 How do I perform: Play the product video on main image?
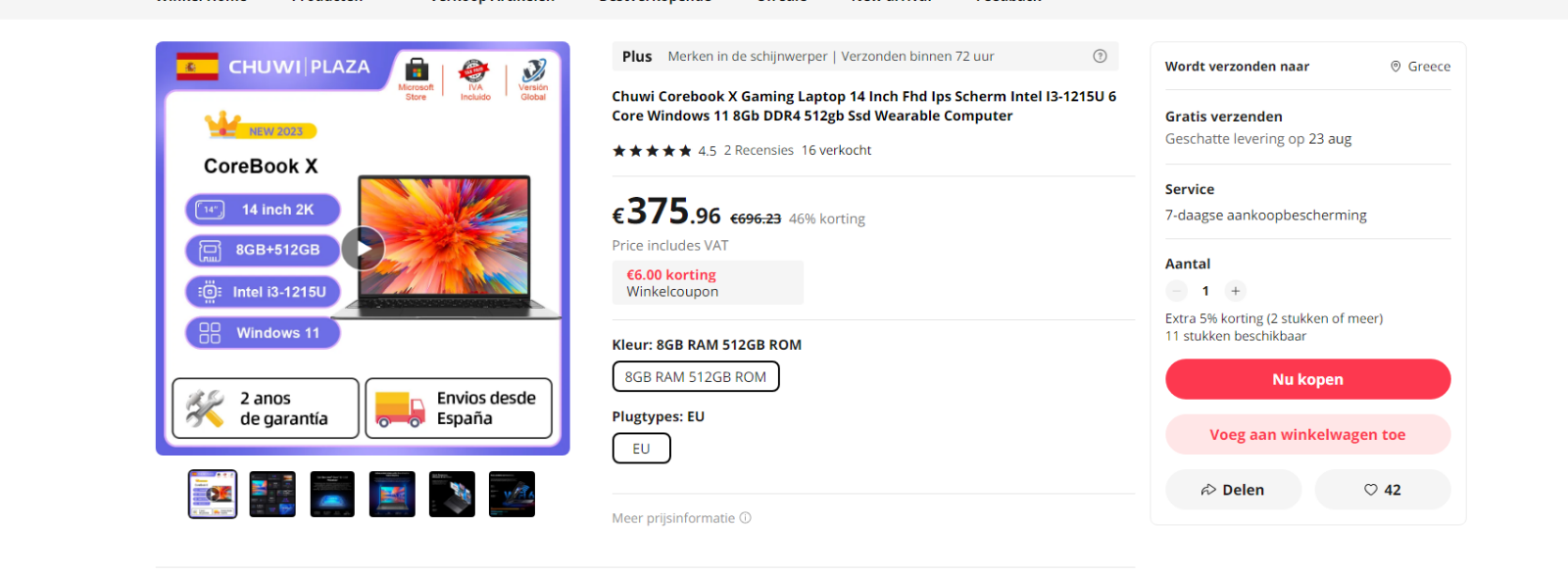363,248
